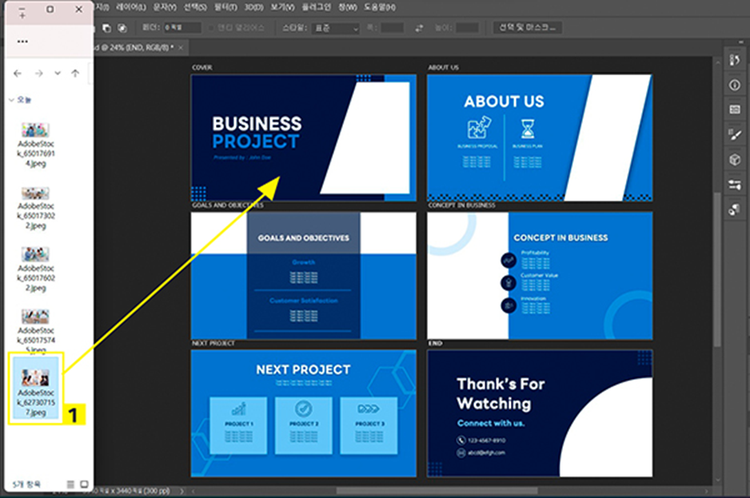
Task: Expand the status bar info arrow
Action: pyautogui.click(x=181, y=491)
